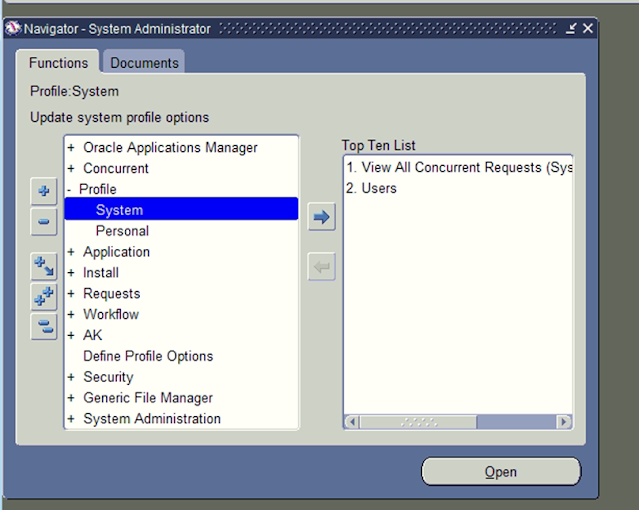Screen dimensions: 639x510
Task: Select the Functions tab
Action: pyautogui.click(x=58, y=63)
